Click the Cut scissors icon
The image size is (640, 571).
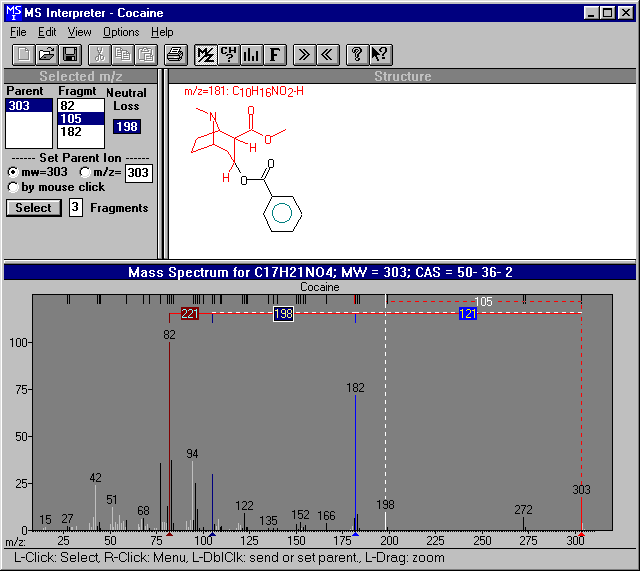coord(100,55)
